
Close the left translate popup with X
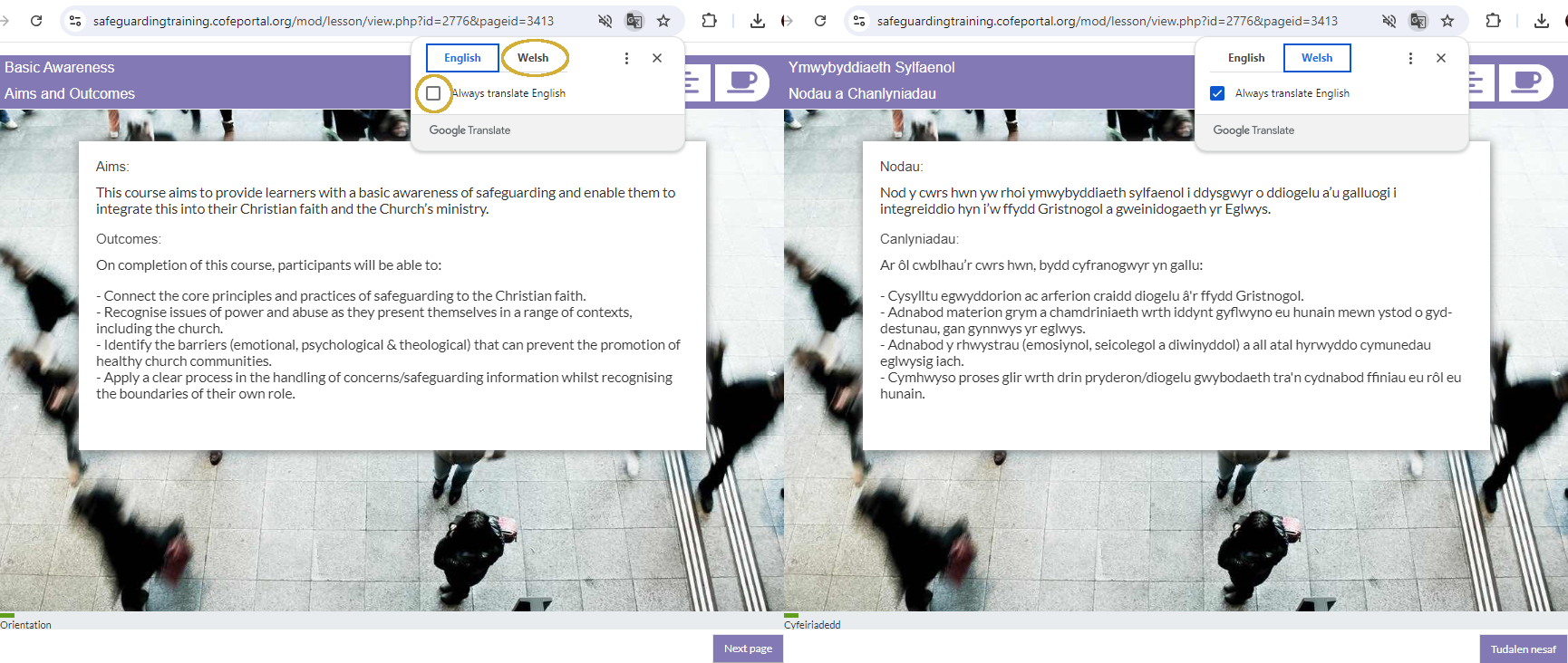point(657,58)
